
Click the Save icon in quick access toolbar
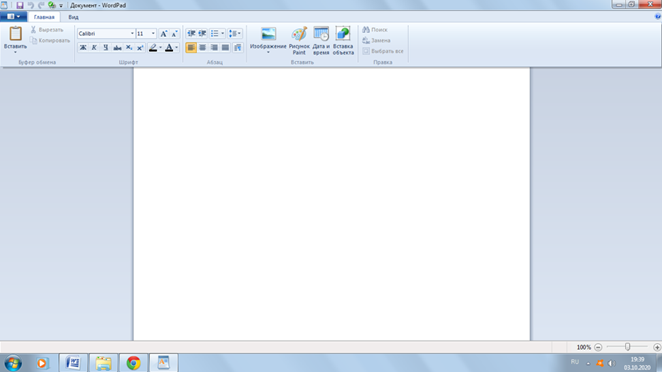(19, 5)
